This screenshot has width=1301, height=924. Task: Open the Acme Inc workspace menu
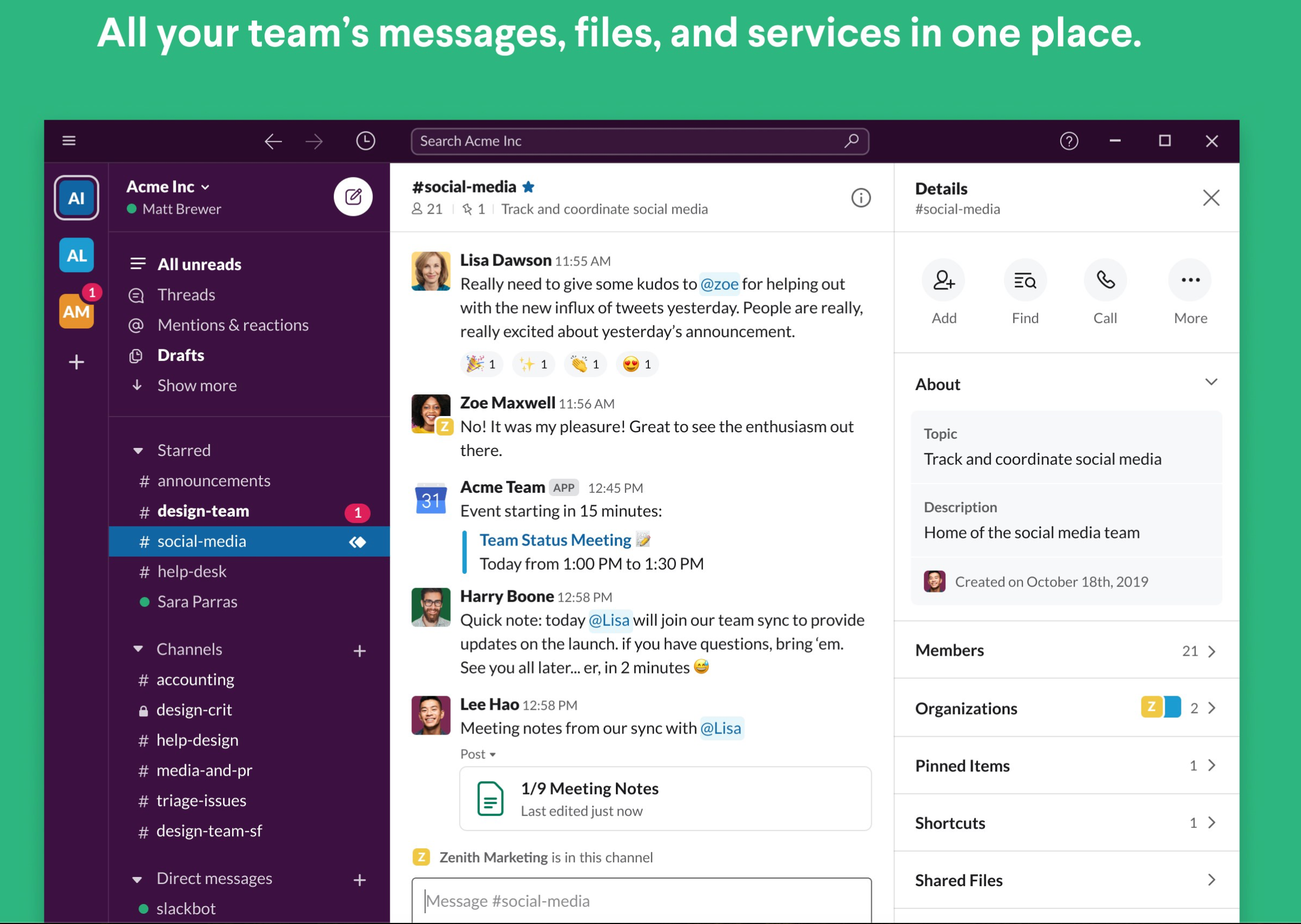tap(168, 187)
